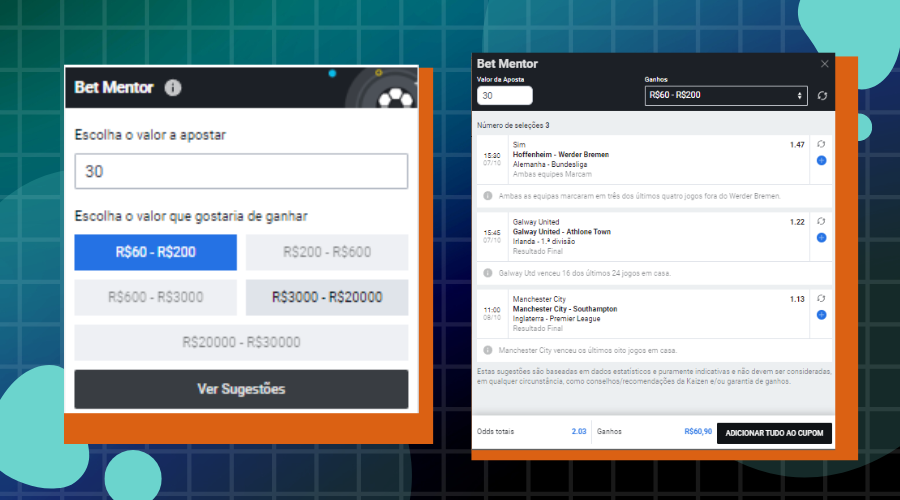Select the R$60 - R$200 winnings range
This screenshot has height=500, width=900.
point(156,252)
